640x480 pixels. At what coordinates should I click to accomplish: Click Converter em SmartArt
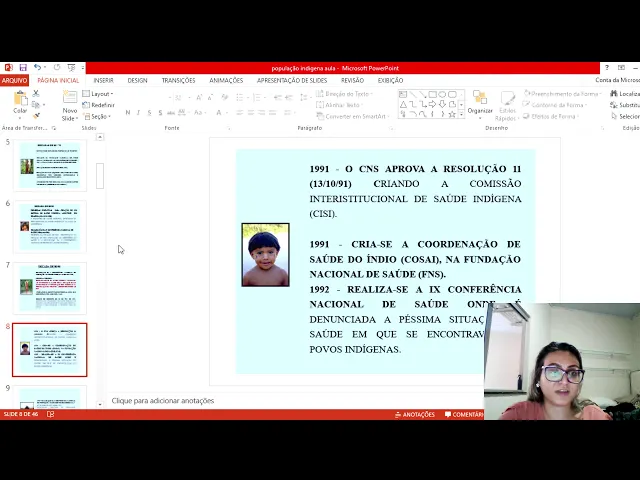pyautogui.click(x=352, y=116)
